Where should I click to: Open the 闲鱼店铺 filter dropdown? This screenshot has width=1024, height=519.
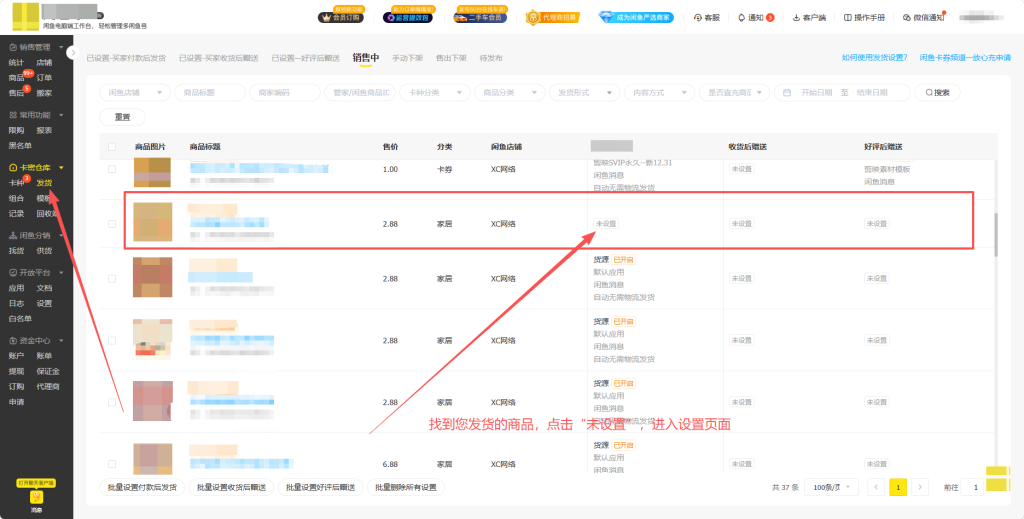tap(135, 93)
